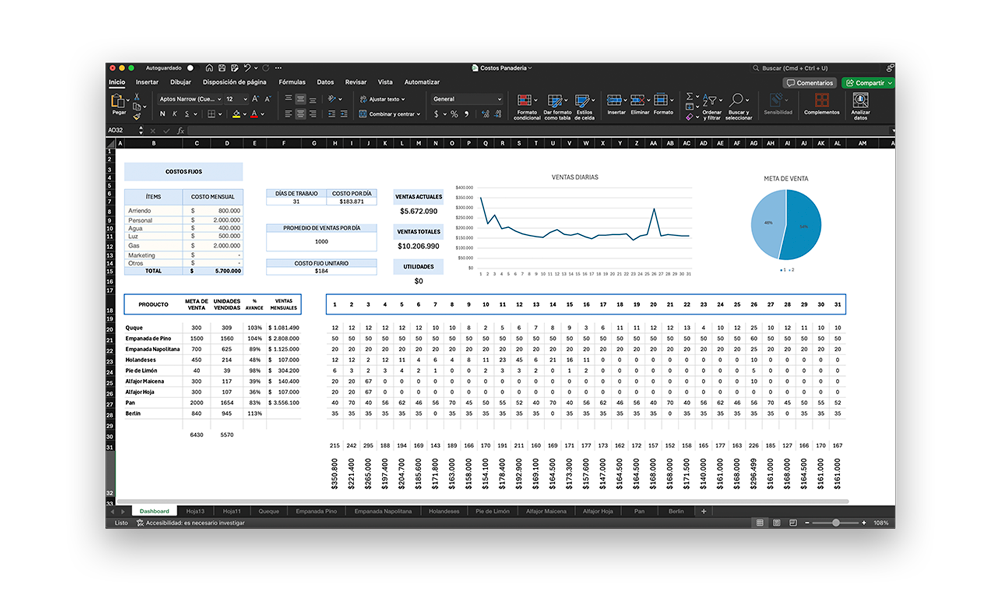
Task: Click the center horizontal alignment icon
Action: 300,114
